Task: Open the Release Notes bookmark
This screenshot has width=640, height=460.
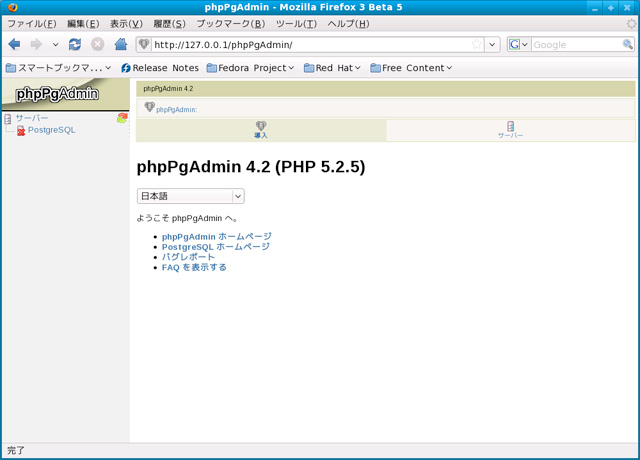Action: (x=160, y=68)
